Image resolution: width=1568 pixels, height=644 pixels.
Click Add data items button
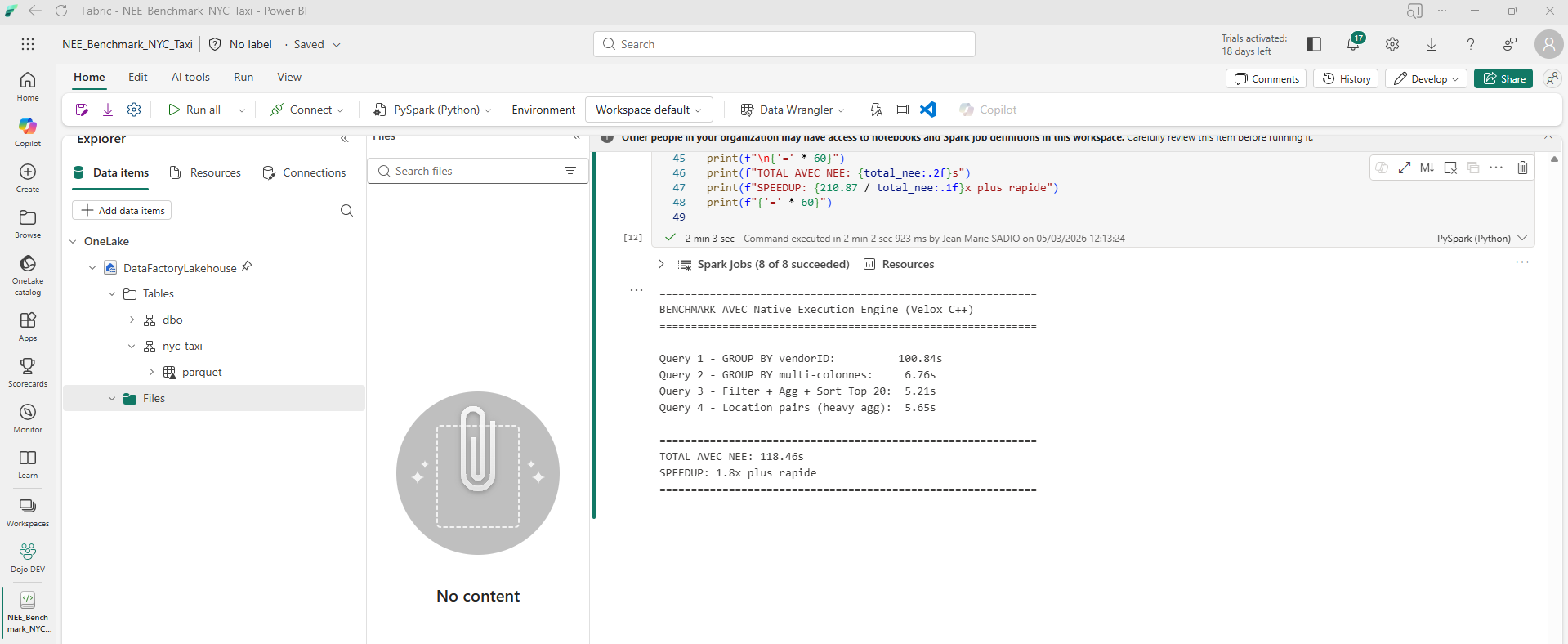(122, 210)
